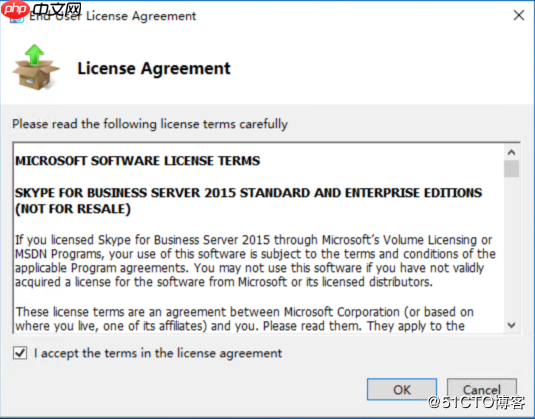Click 'Please read the following license terms carefully'
The width and height of the screenshot is (535, 419).
(150, 124)
